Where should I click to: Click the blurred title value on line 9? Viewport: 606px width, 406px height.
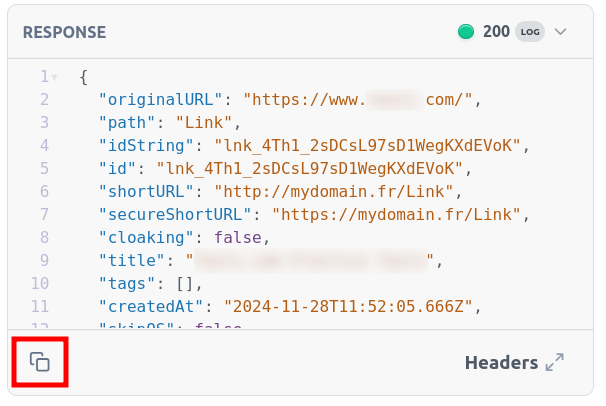click(x=311, y=260)
